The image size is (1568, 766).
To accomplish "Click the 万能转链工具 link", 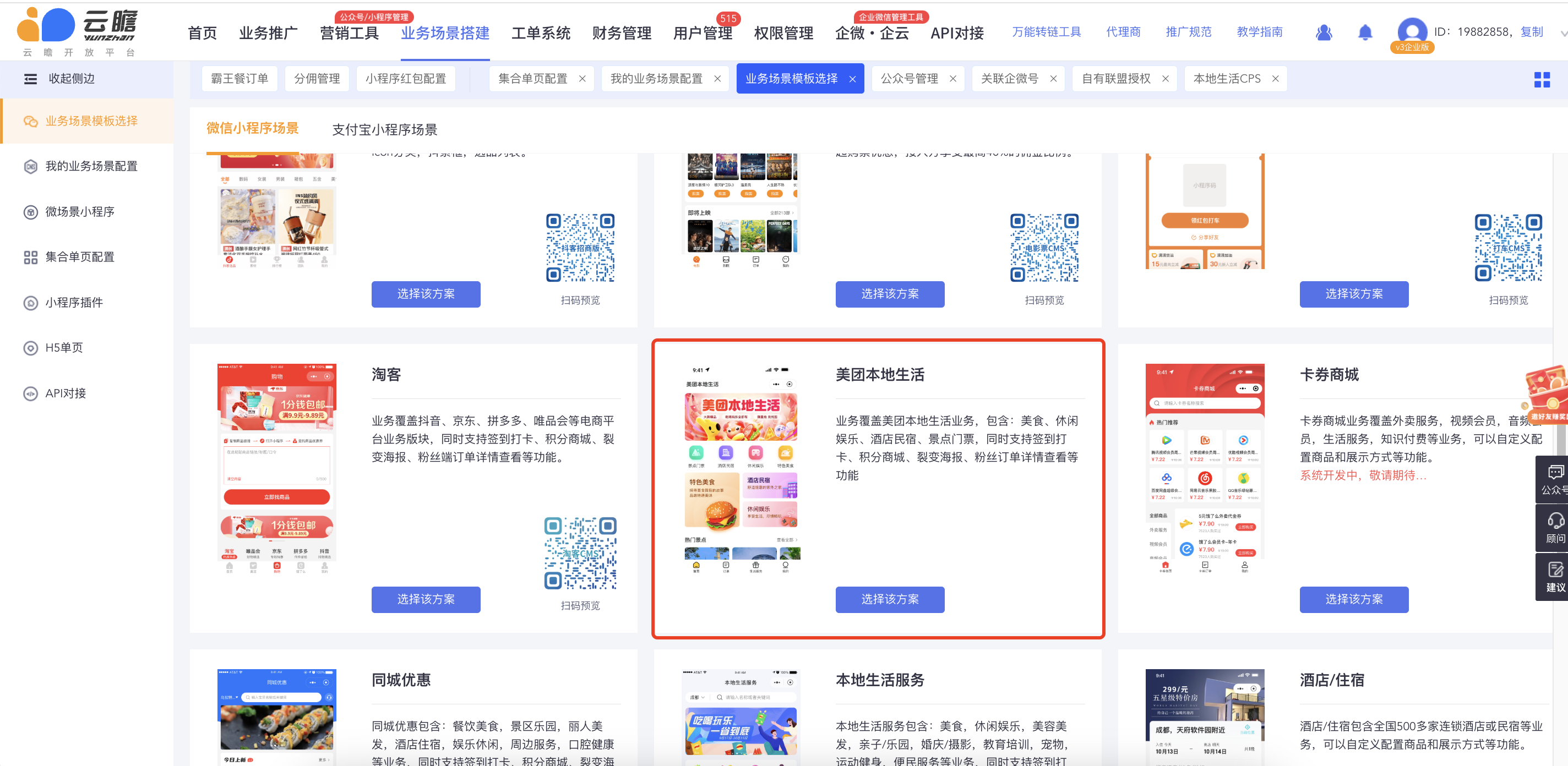I will click(x=1046, y=31).
